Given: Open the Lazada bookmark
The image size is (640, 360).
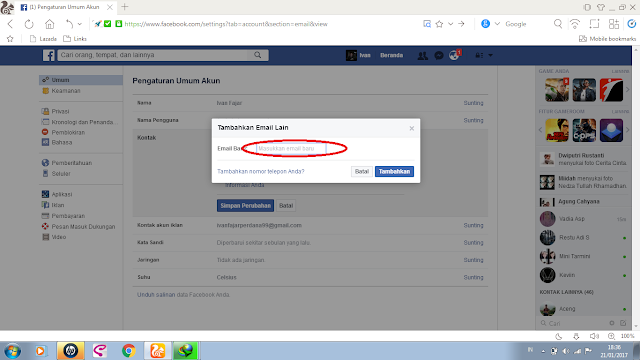Looking at the screenshot, I should (x=43, y=39).
